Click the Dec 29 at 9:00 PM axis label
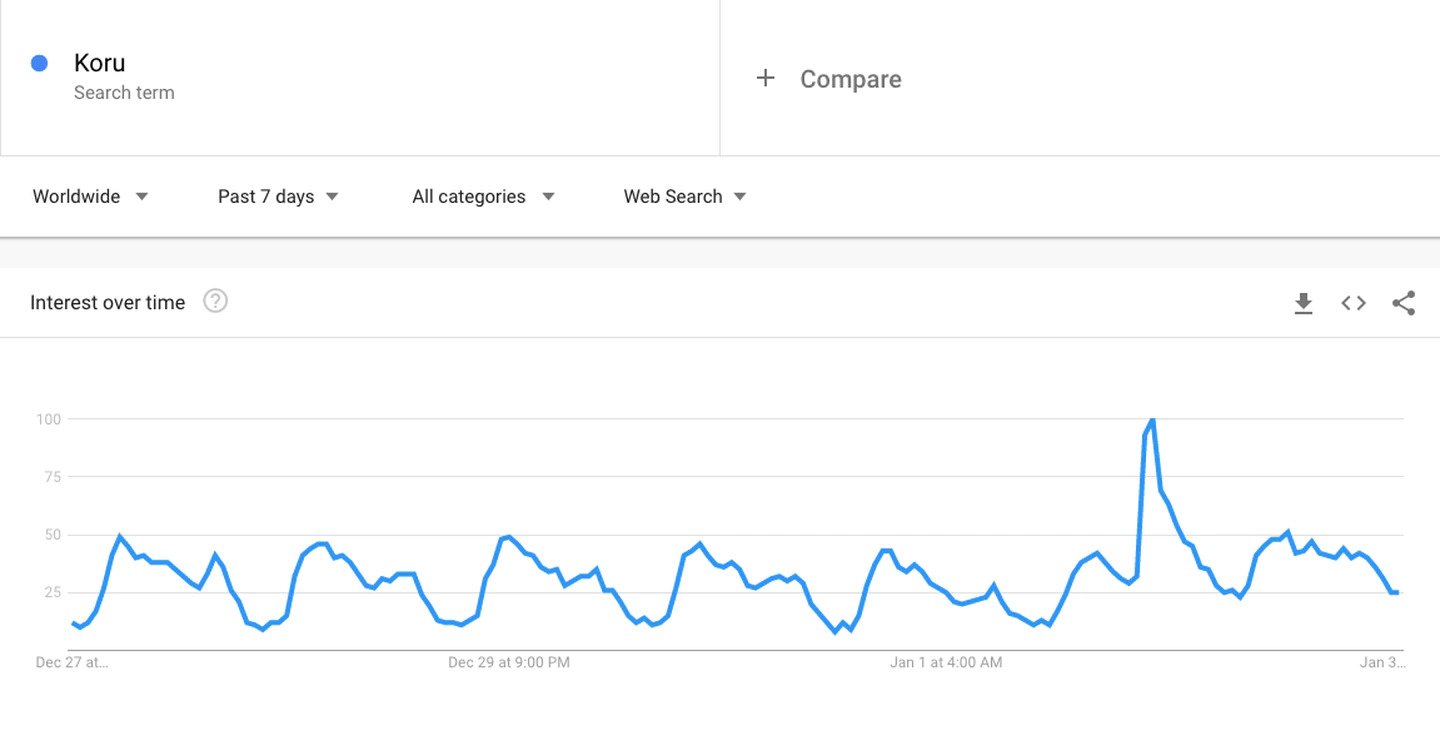 509,662
